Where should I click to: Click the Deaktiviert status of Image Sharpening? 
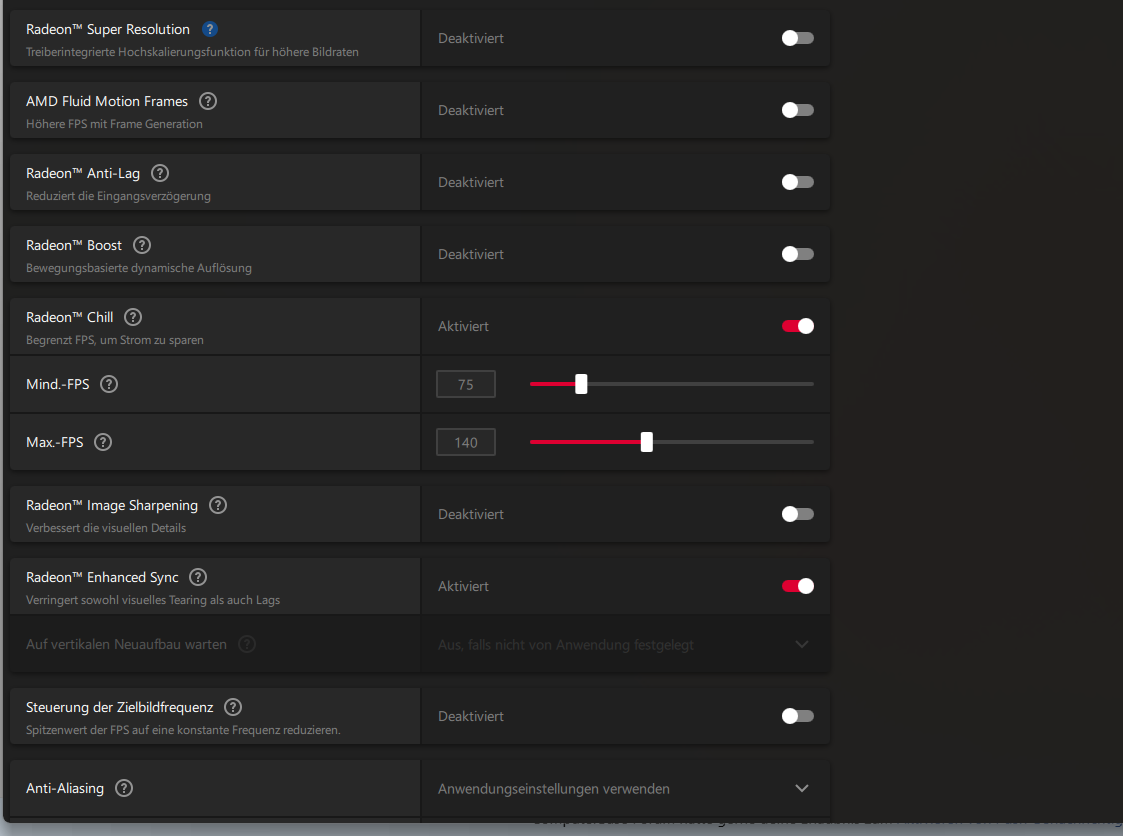coord(471,514)
